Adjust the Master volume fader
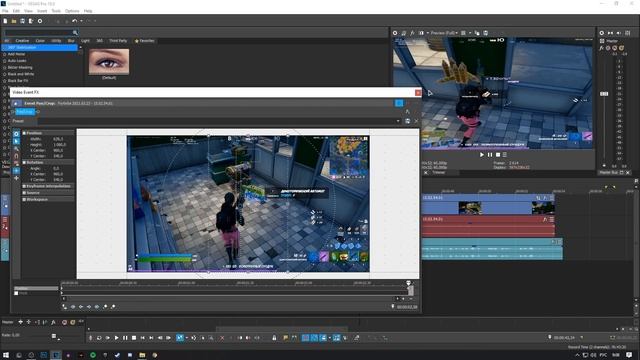The width and height of the screenshot is (640, 360). click(x=604, y=94)
